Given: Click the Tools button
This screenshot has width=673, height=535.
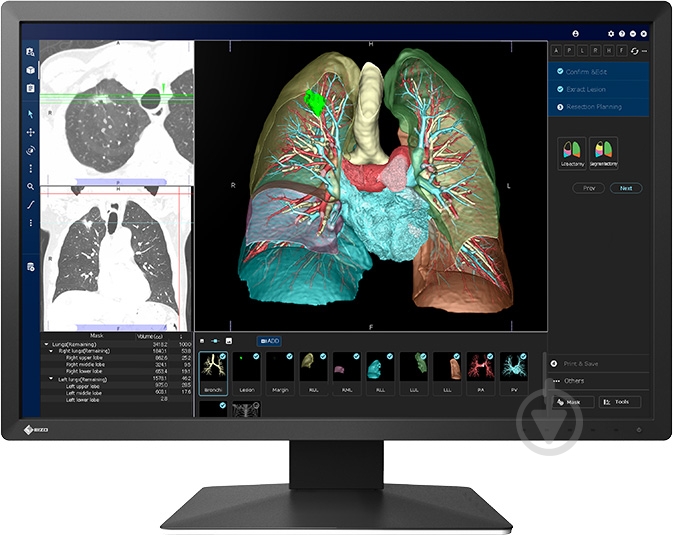Looking at the screenshot, I should (x=620, y=402).
